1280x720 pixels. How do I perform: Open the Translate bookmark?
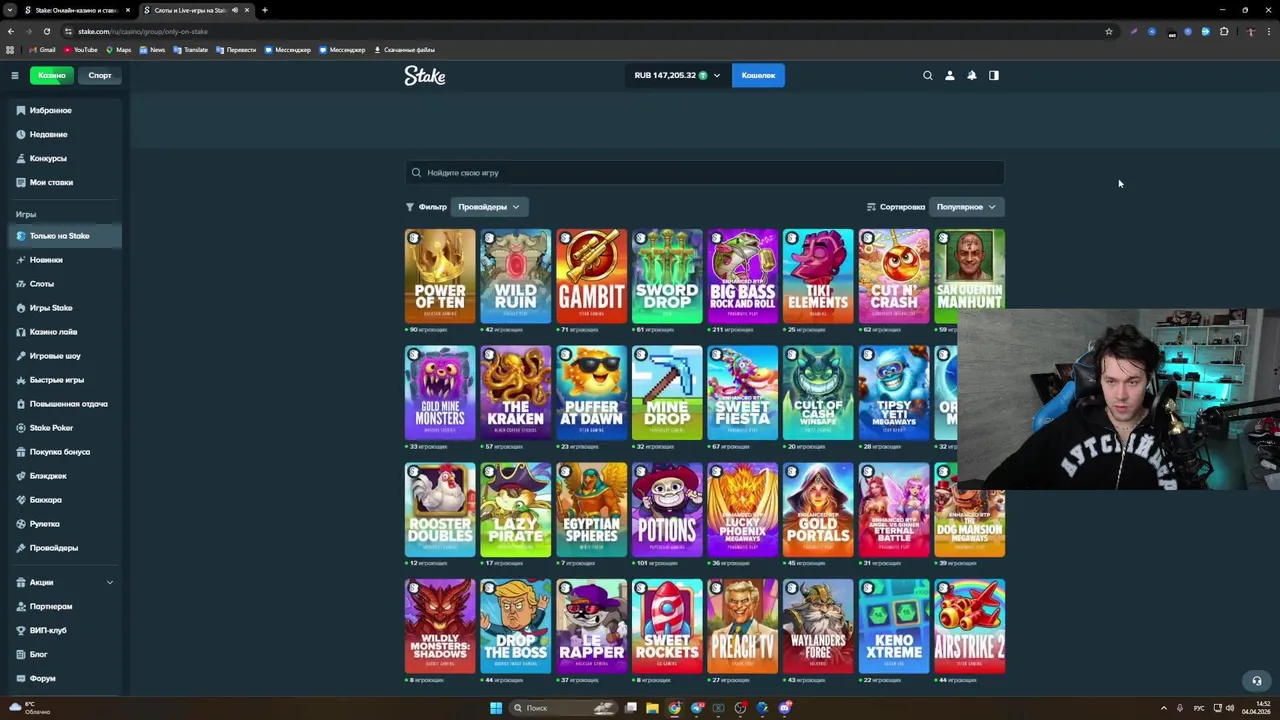(190, 50)
